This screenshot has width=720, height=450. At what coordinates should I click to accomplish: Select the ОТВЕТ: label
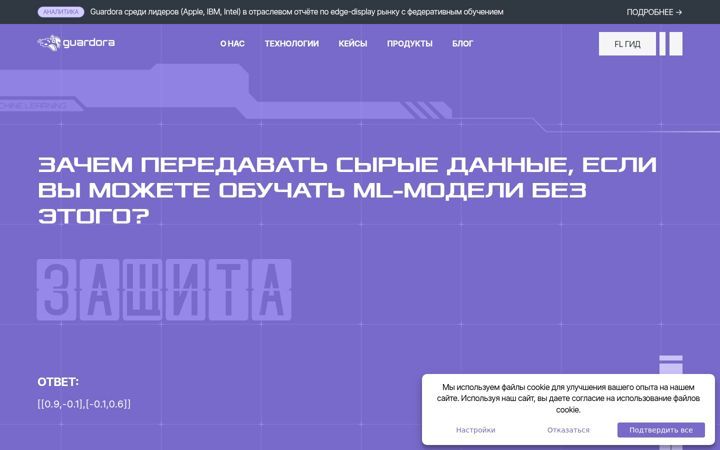[x=58, y=382]
